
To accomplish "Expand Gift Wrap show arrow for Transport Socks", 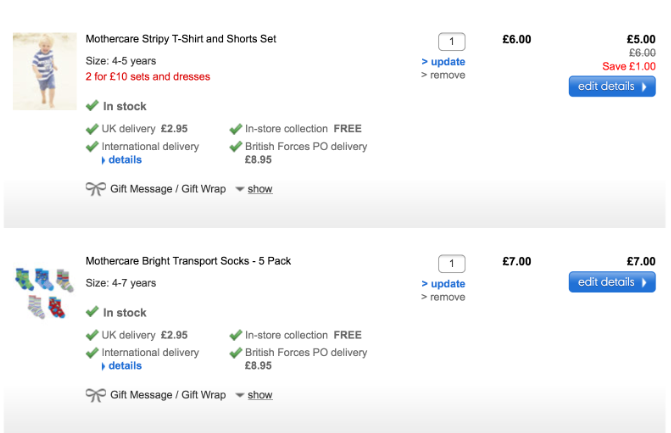I will coord(240,395).
